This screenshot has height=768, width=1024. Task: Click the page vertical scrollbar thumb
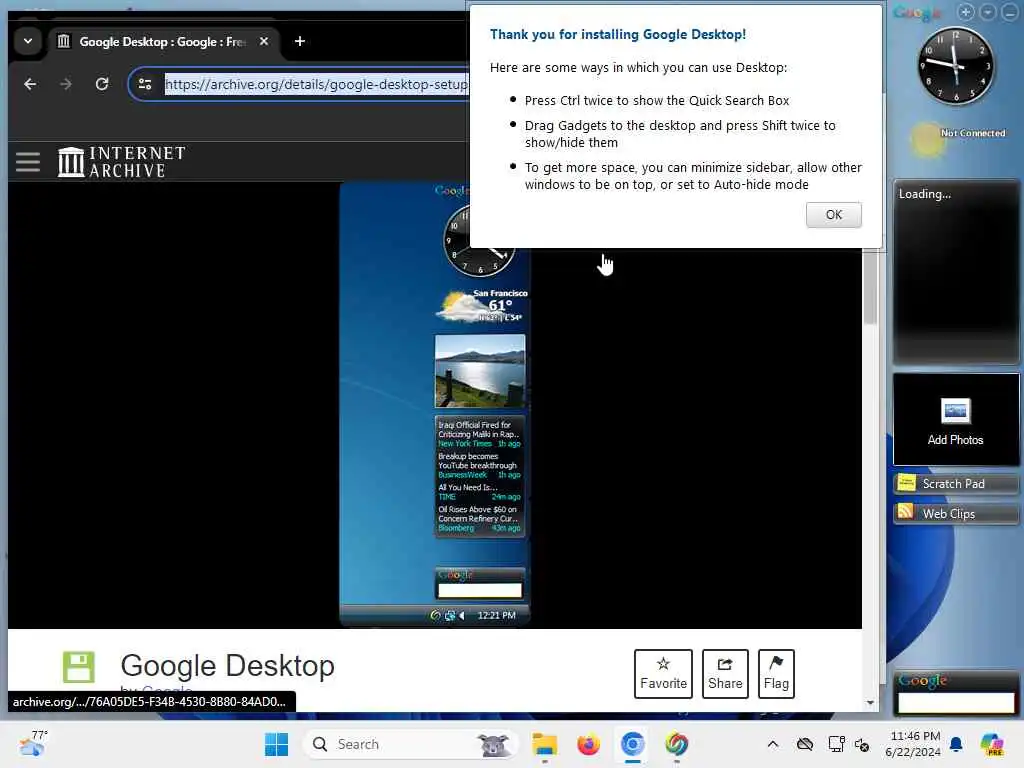click(870, 287)
